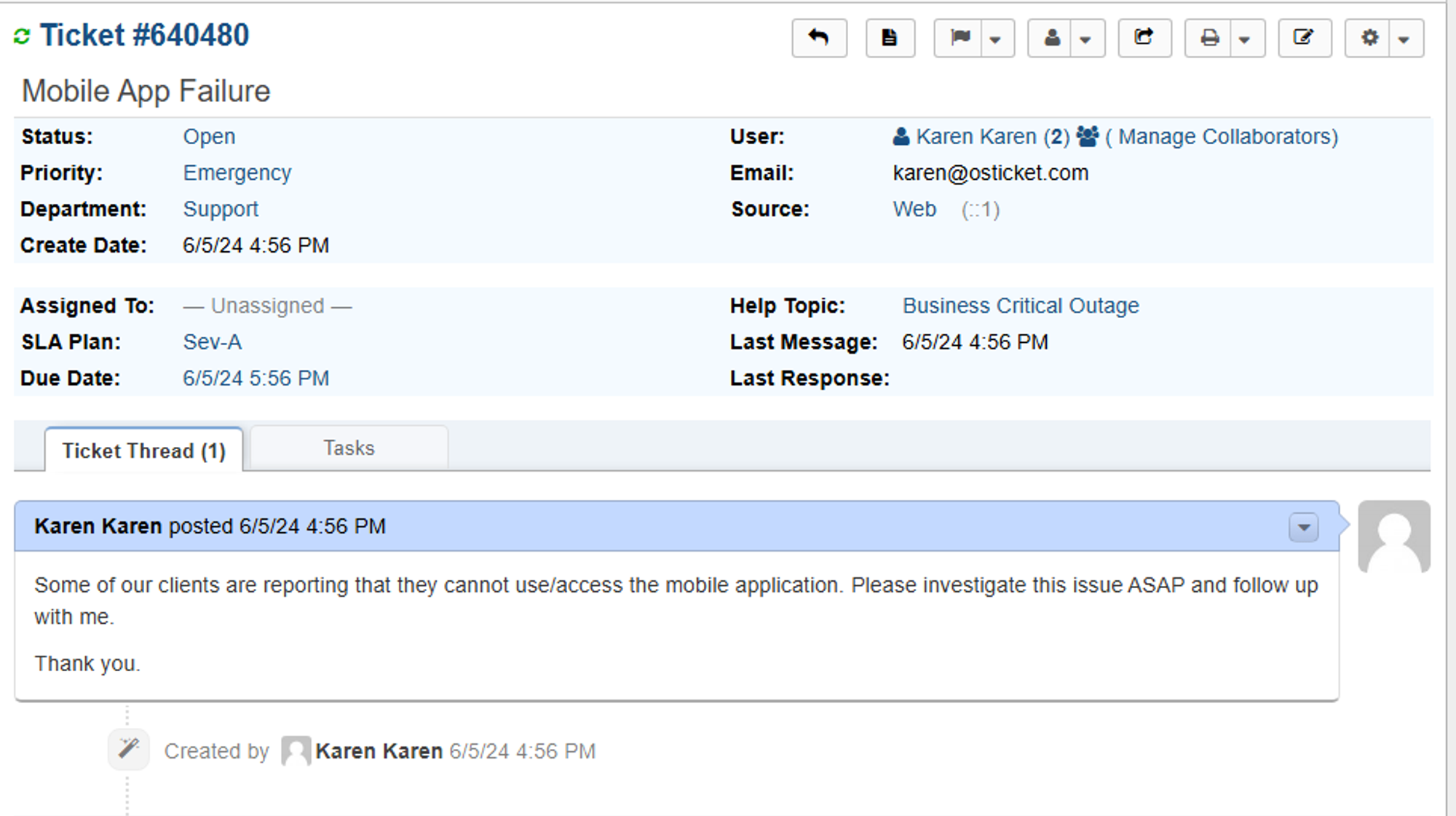1456x816 pixels.
Task: Open the print options dropdown arrow
Action: [1245, 39]
